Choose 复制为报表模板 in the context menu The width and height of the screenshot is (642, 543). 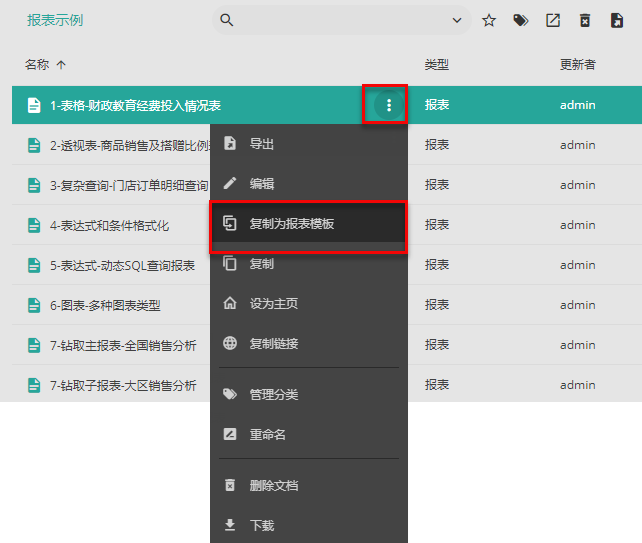point(309,224)
